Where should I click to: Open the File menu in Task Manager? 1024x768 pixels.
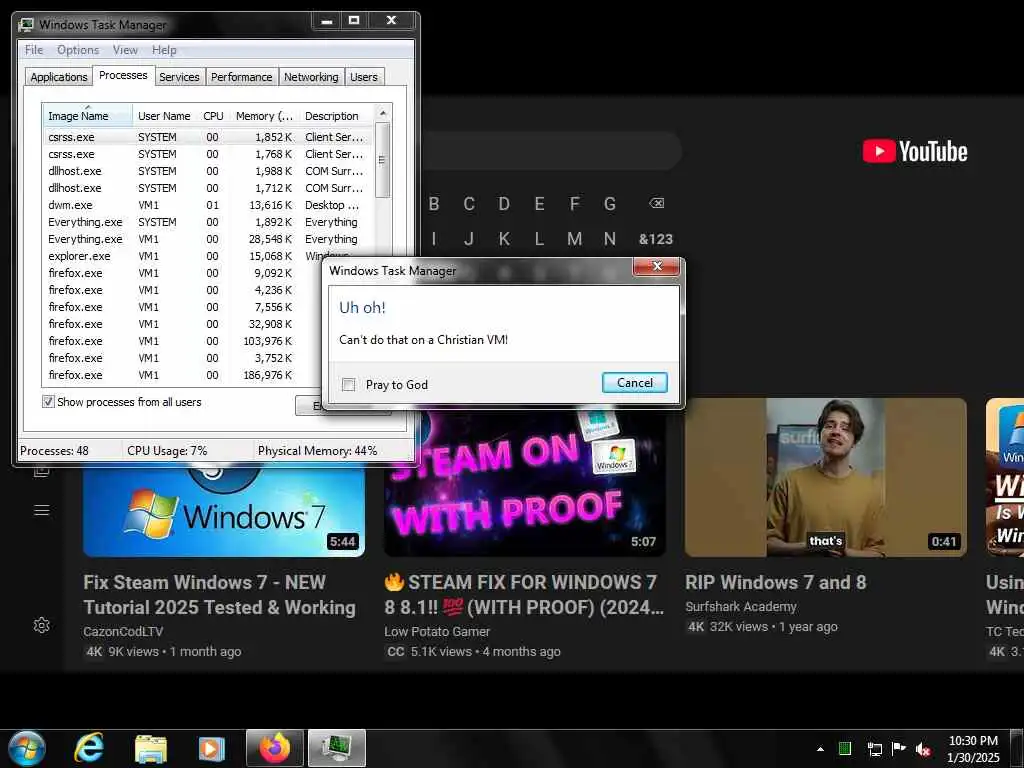[34, 50]
